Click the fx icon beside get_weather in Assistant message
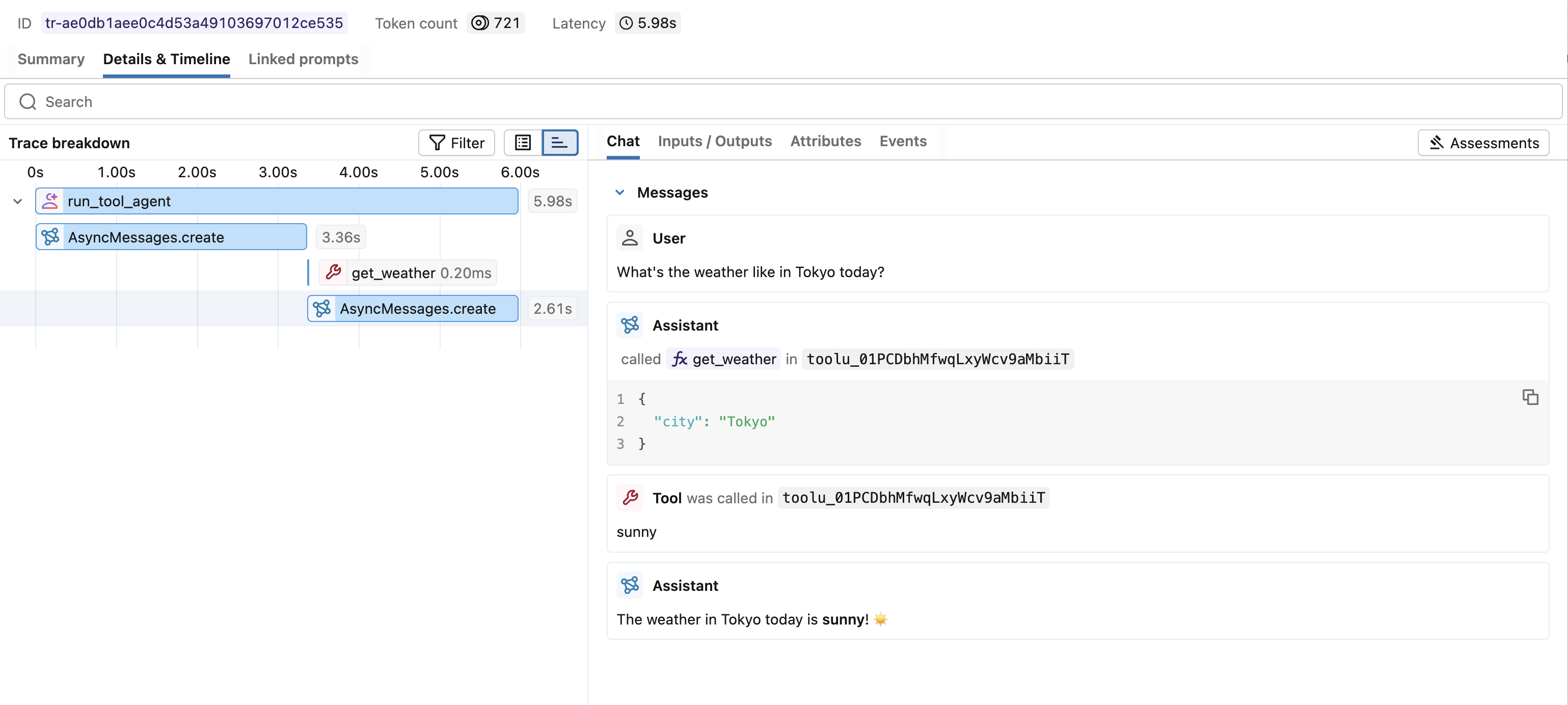Image resolution: width=1568 pixels, height=705 pixels. click(679, 359)
